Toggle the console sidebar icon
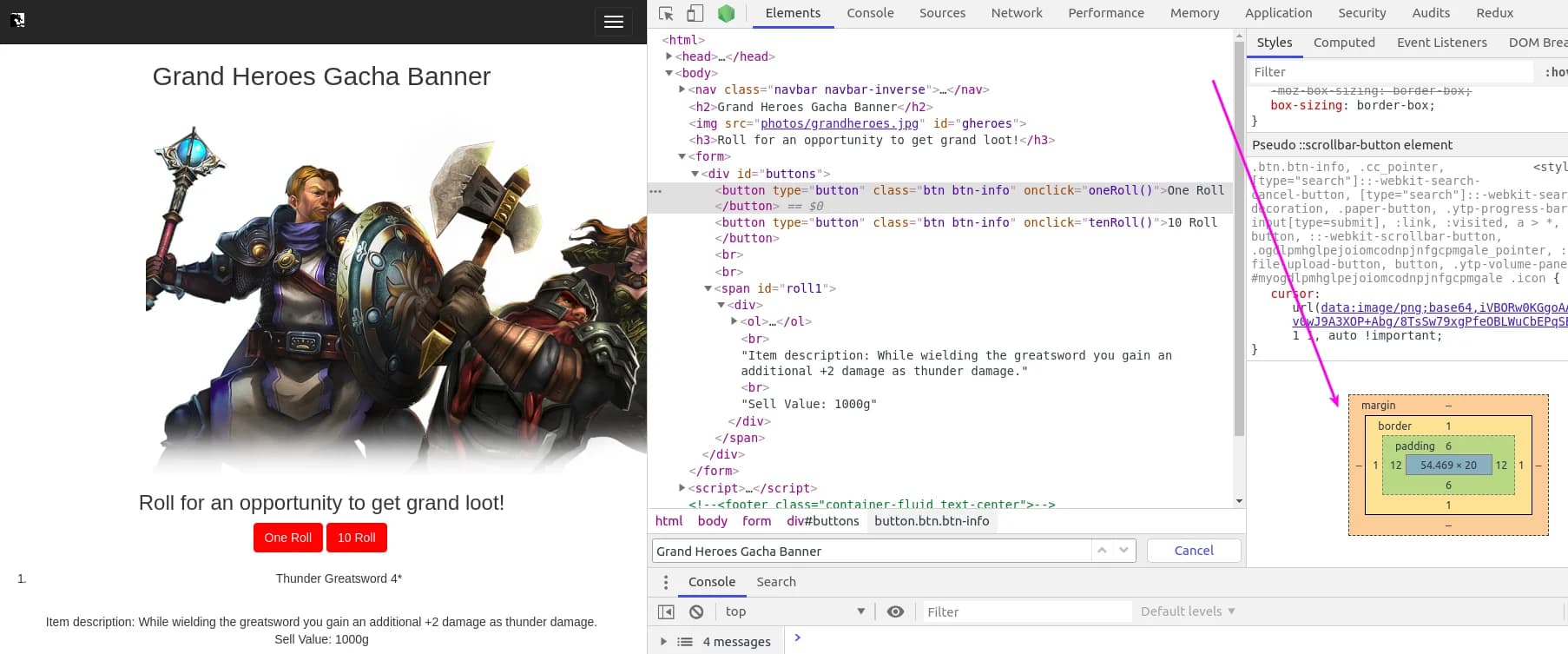 [666, 611]
